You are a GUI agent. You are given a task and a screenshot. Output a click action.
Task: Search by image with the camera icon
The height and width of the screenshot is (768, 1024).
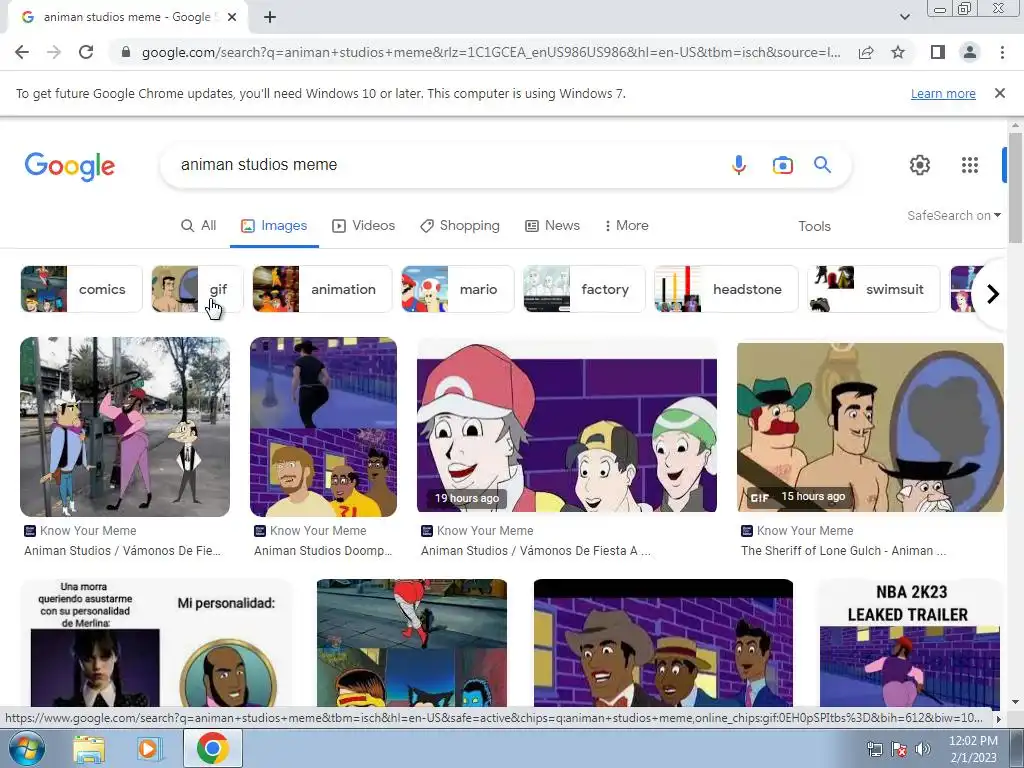(x=782, y=165)
